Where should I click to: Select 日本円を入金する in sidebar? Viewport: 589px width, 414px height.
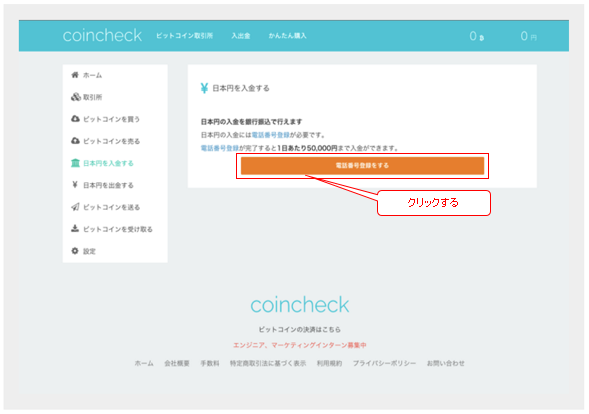108,163
